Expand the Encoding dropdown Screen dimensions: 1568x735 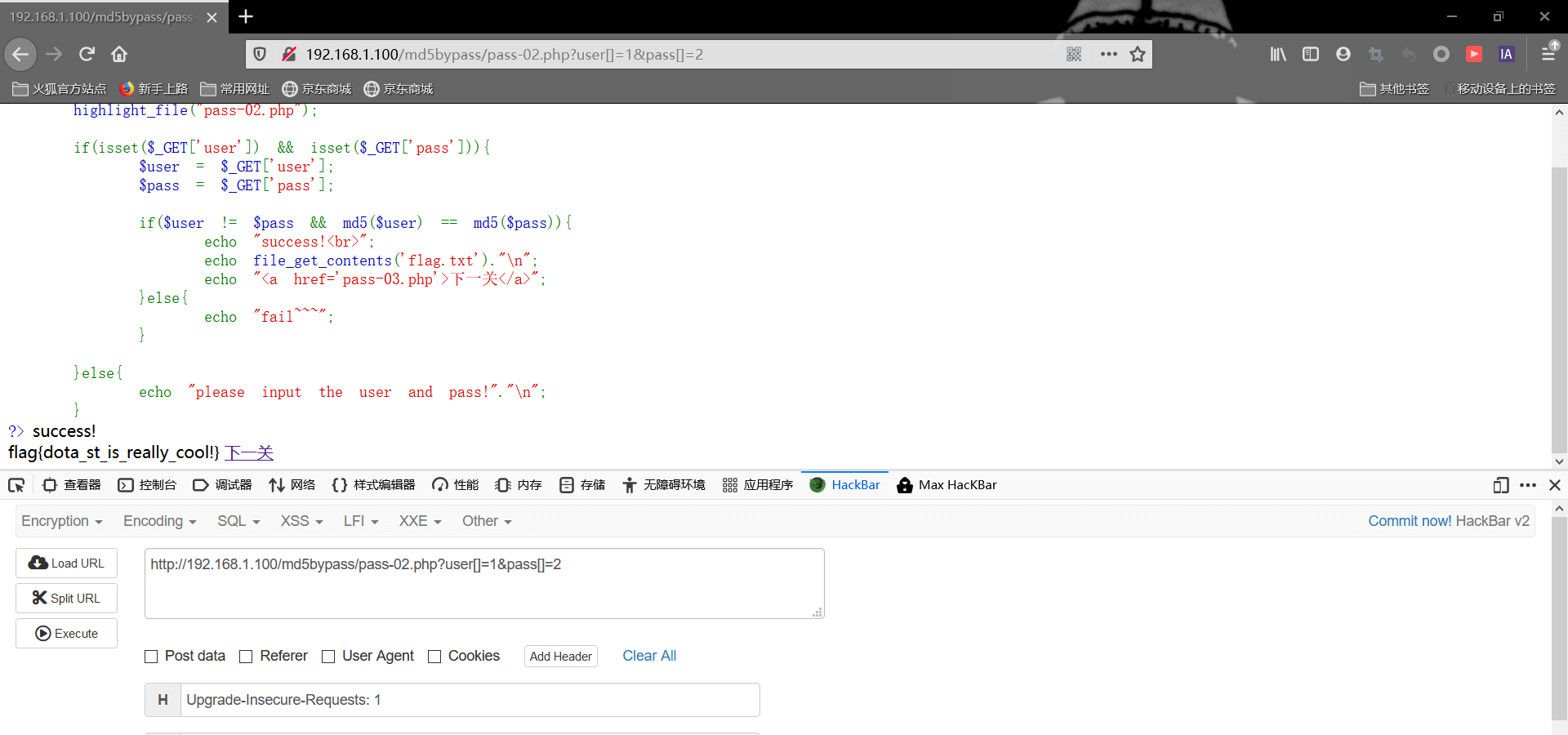(x=160, y=521)
